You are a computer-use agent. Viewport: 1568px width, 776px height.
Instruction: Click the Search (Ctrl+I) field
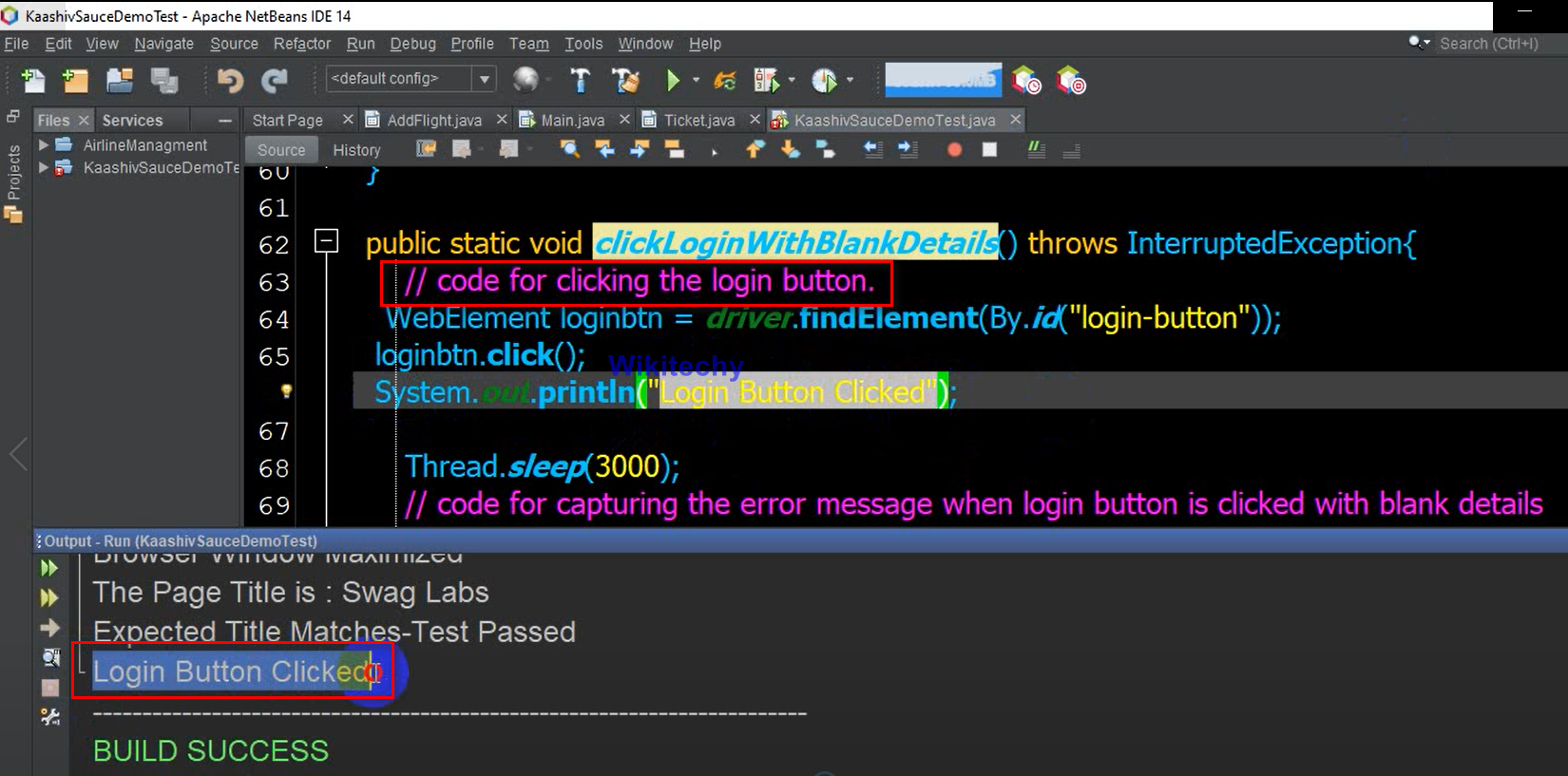click(x=1488, y=44)
